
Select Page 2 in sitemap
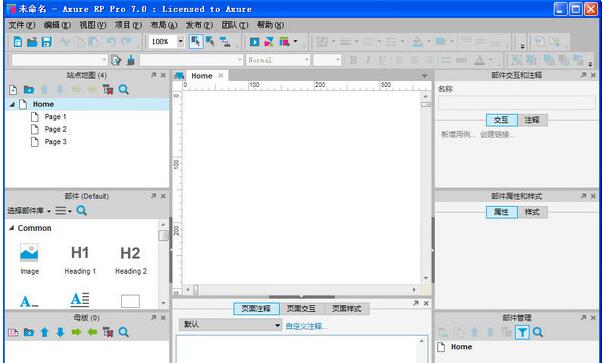pyautogui.click(x=55, y=129)
